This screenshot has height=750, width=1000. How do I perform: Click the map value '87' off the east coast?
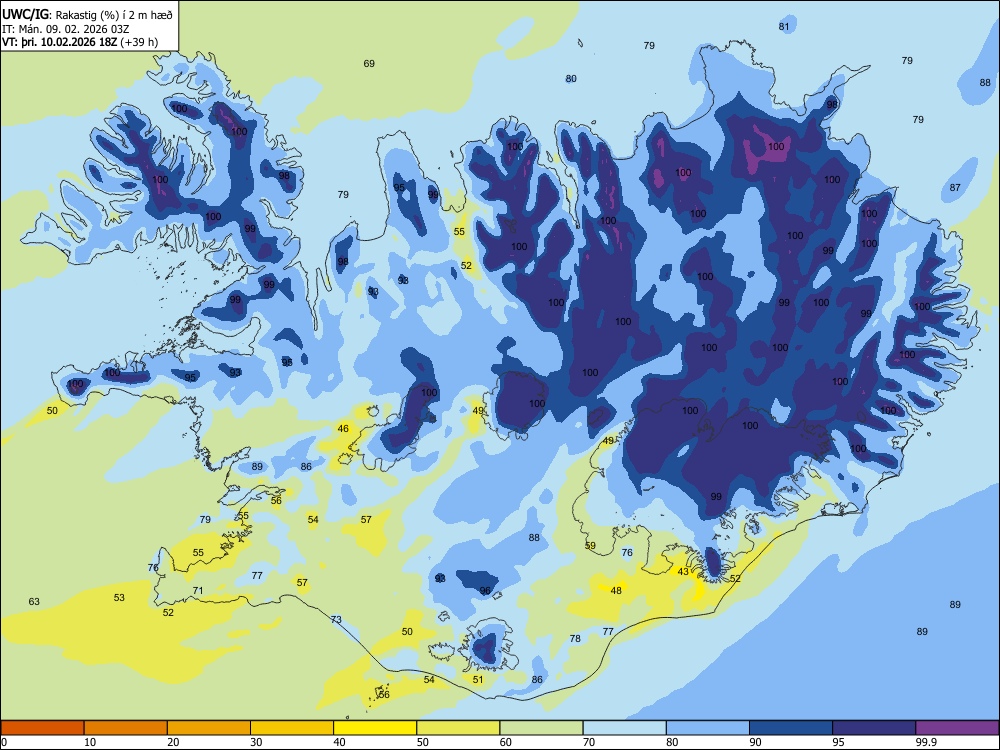955,188
